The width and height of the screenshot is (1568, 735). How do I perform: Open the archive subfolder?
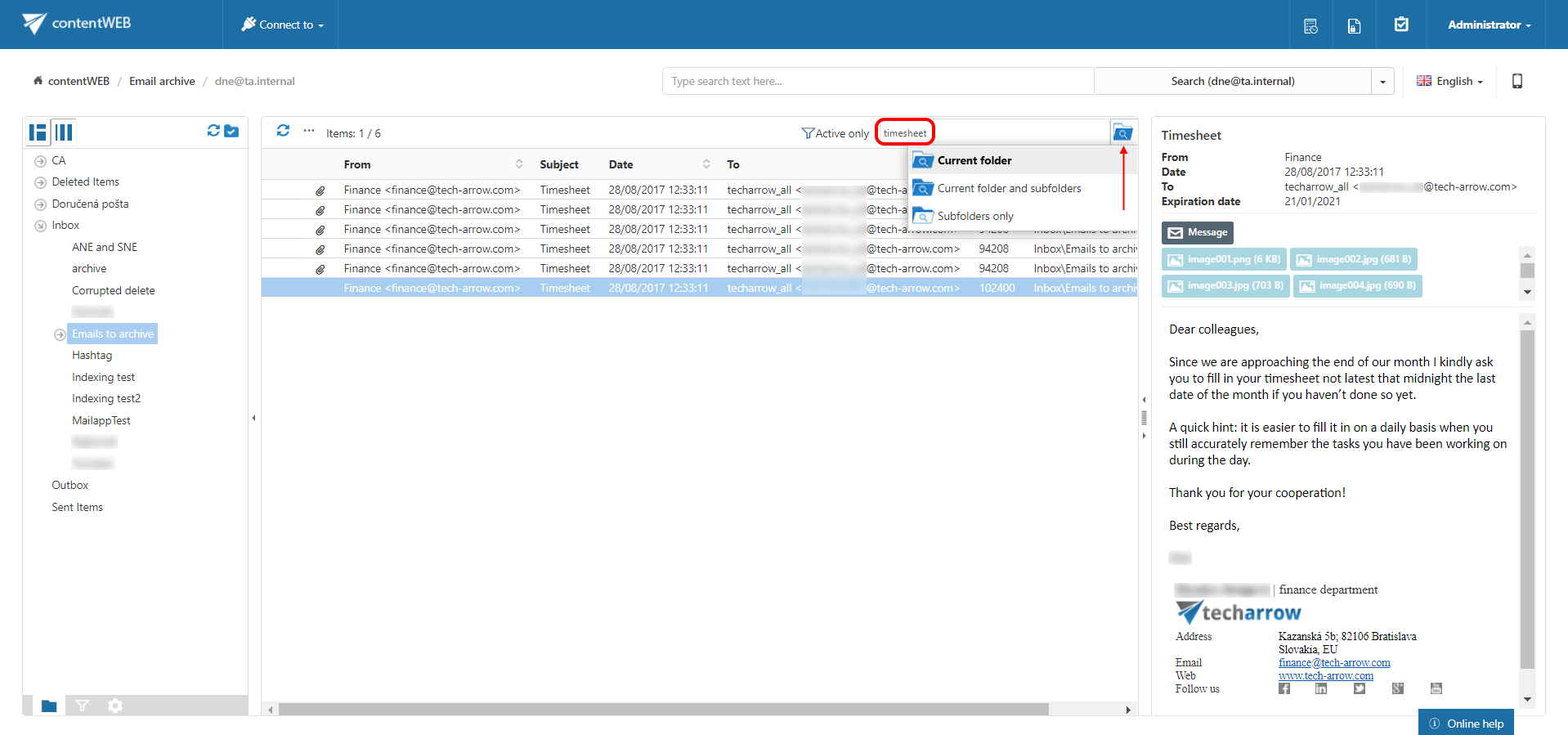pyautogui.click(x=89, y=268)
